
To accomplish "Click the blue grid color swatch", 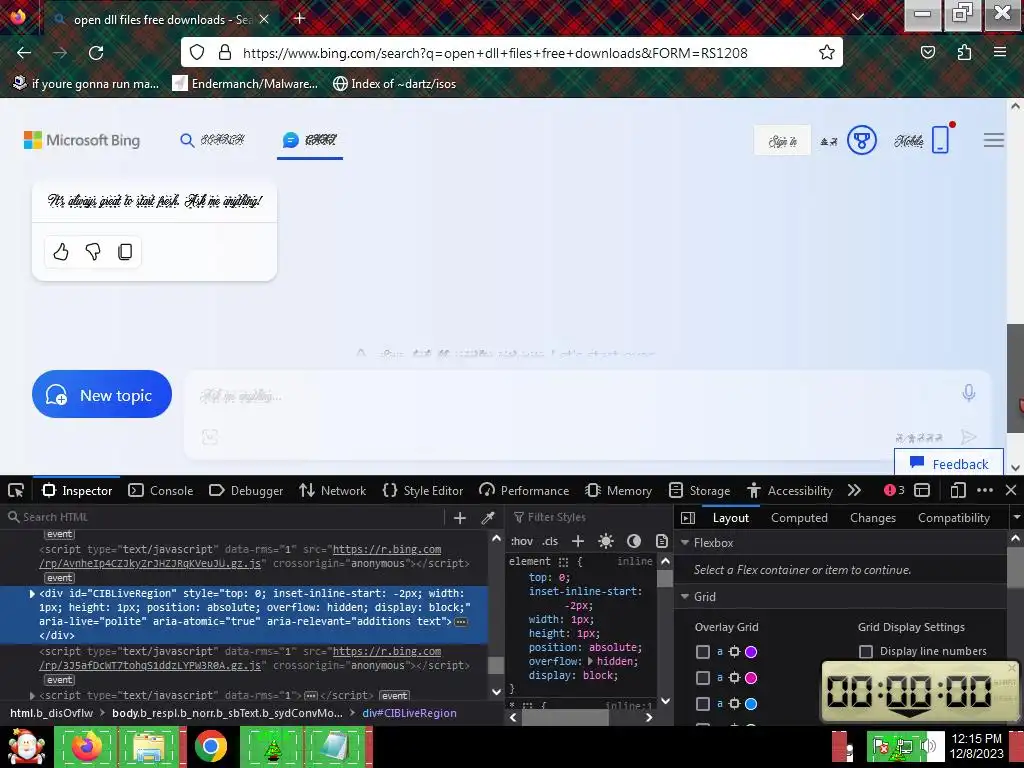I will [x=751, y=704].
